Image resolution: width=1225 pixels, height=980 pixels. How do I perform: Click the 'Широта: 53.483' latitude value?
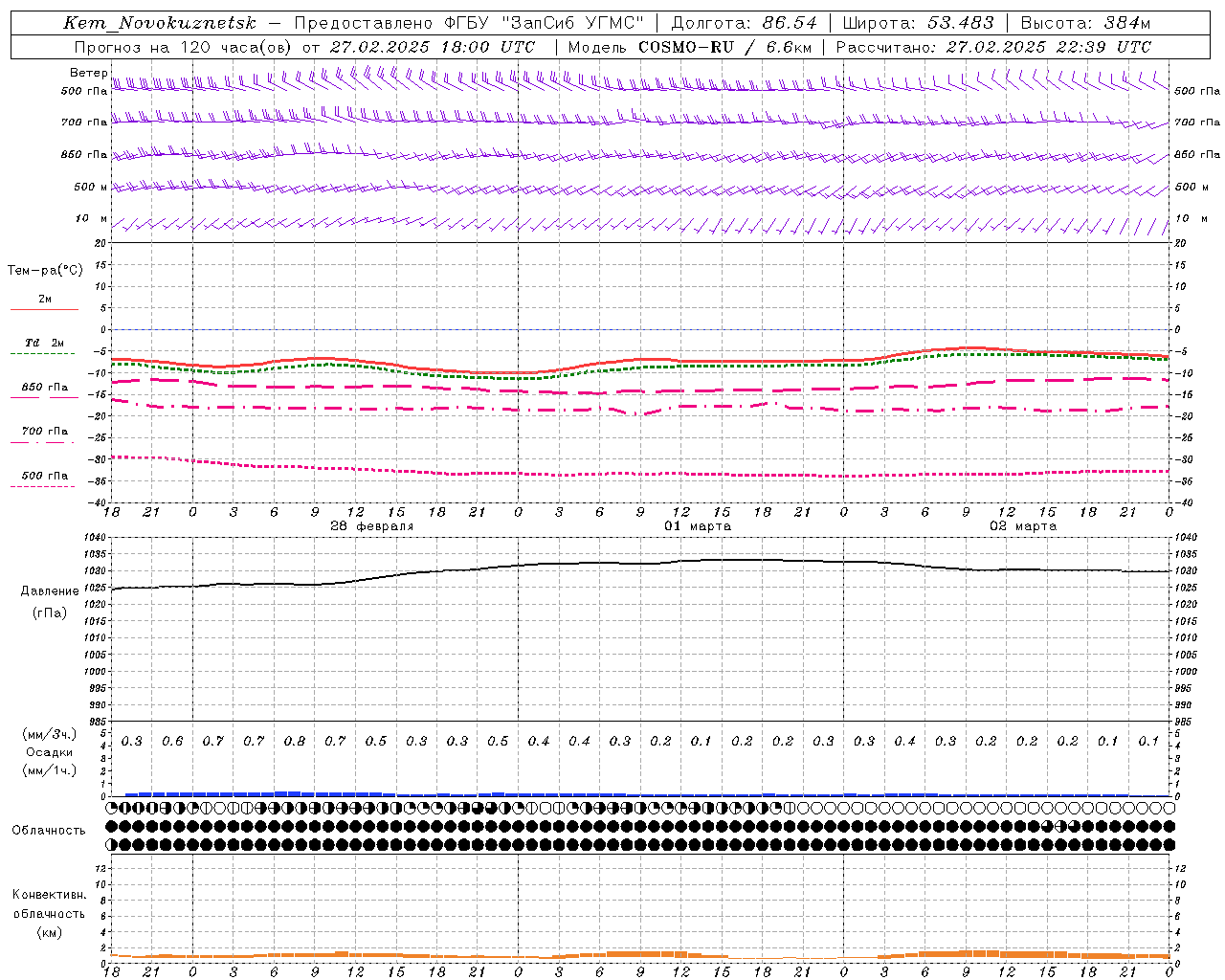[920, 23]
